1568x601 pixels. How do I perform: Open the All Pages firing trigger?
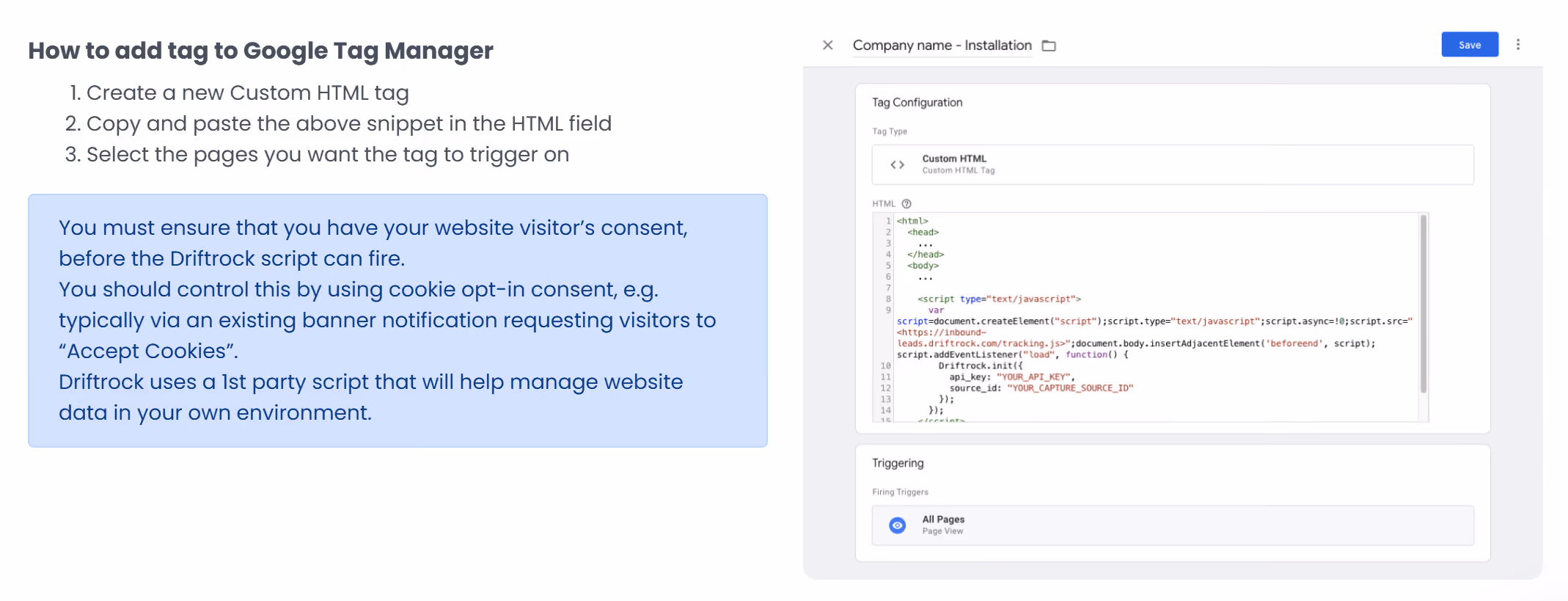coord(1173,525)
